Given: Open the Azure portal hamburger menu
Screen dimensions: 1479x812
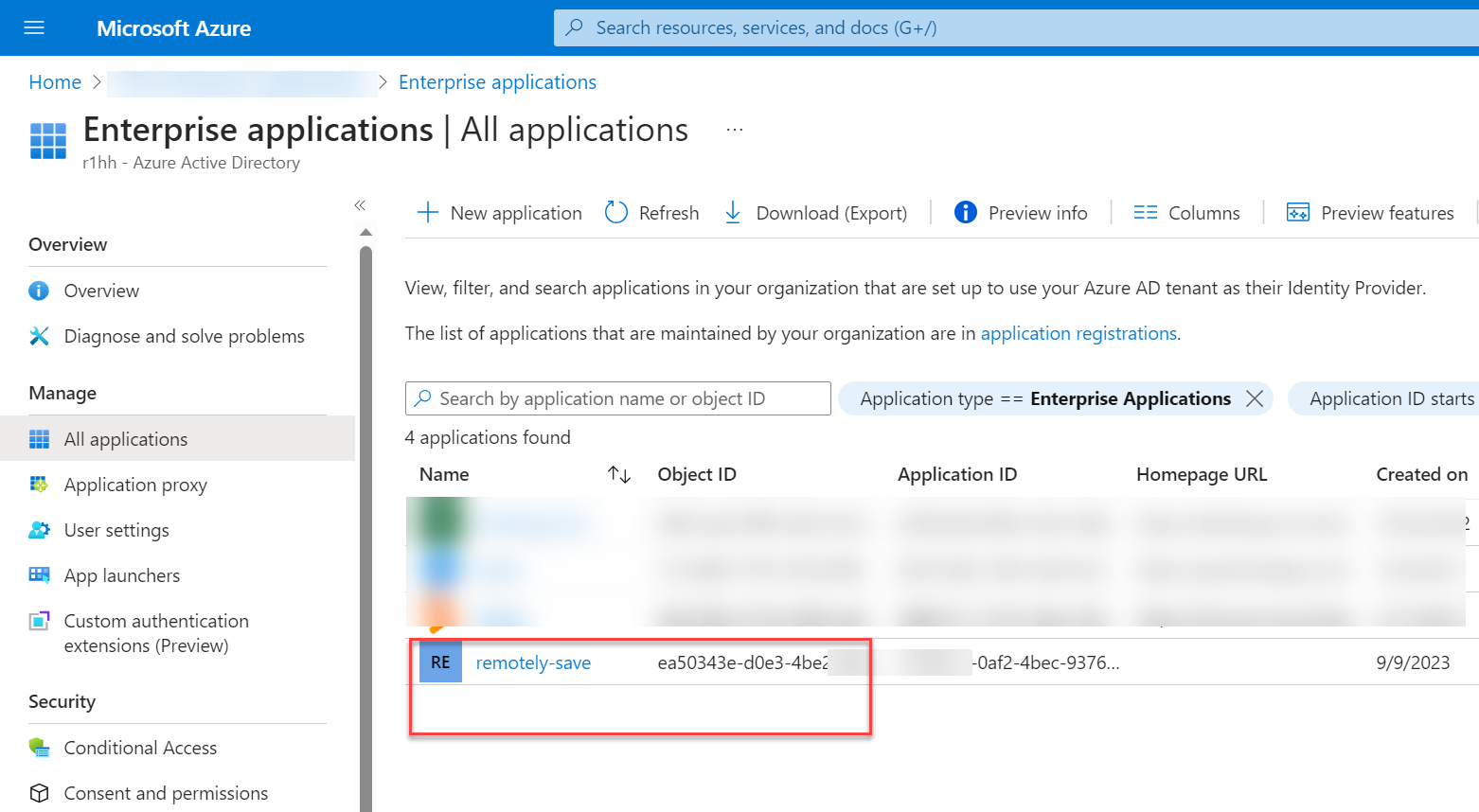Looking at the screenshot, I should click(x=33, y=27).
